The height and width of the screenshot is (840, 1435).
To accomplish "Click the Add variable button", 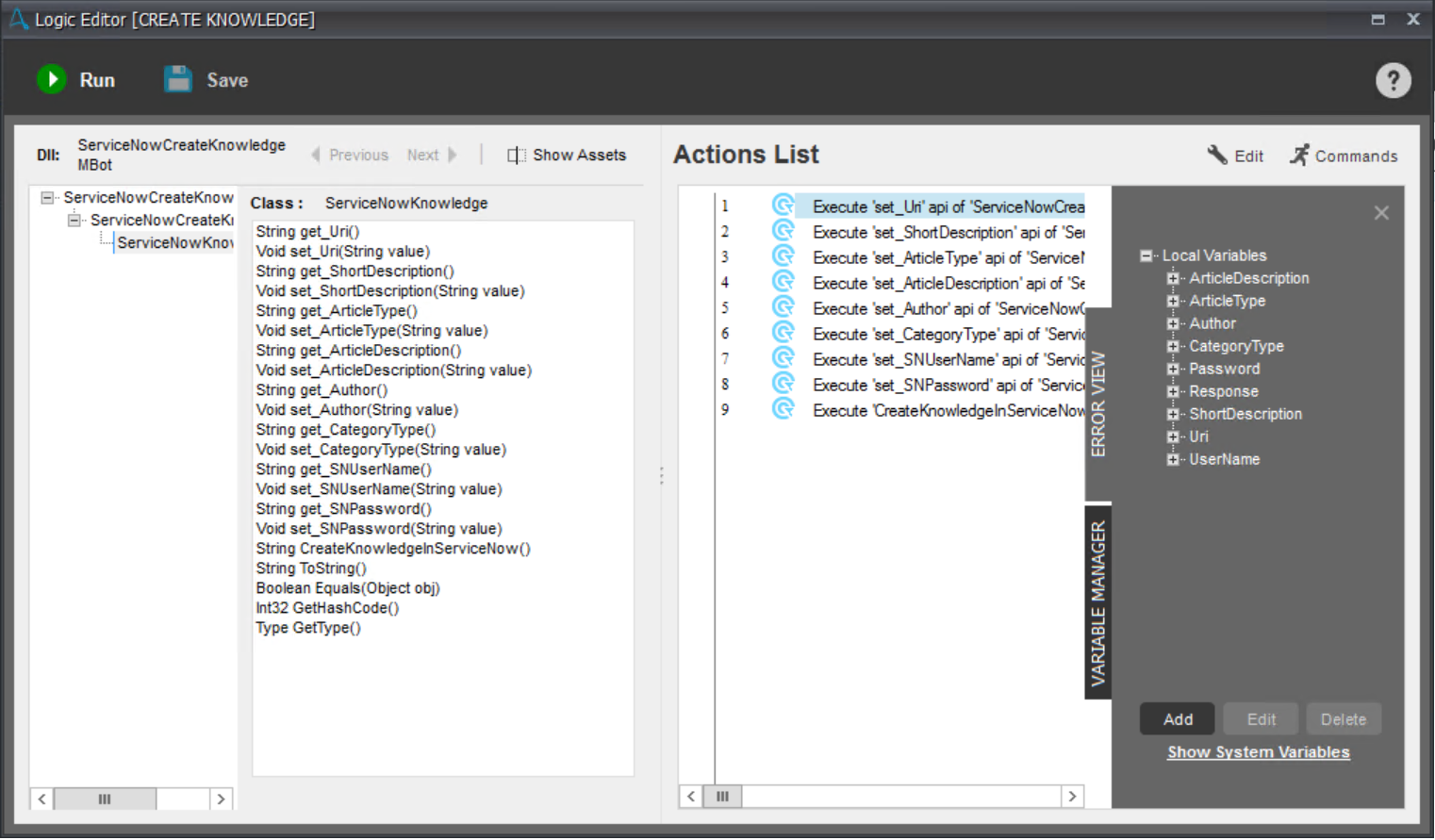I will (x=1178, y=719).
